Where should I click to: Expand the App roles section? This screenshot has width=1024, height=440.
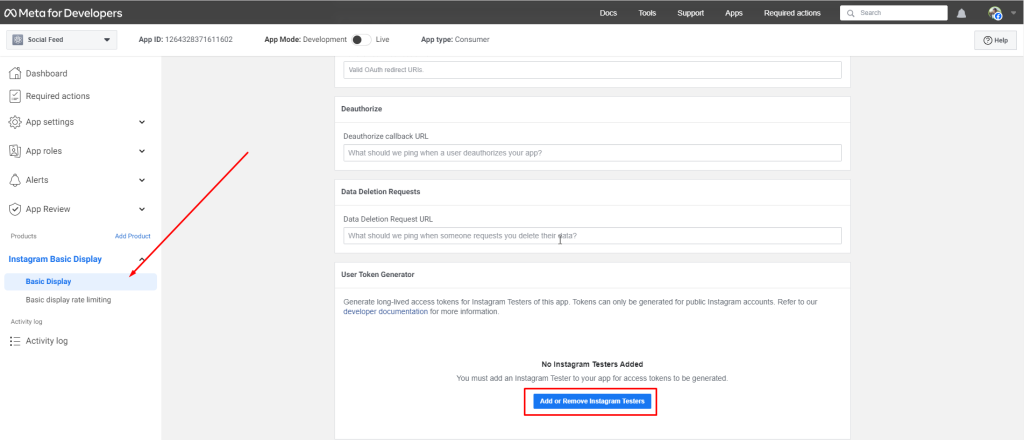point(142,151)
